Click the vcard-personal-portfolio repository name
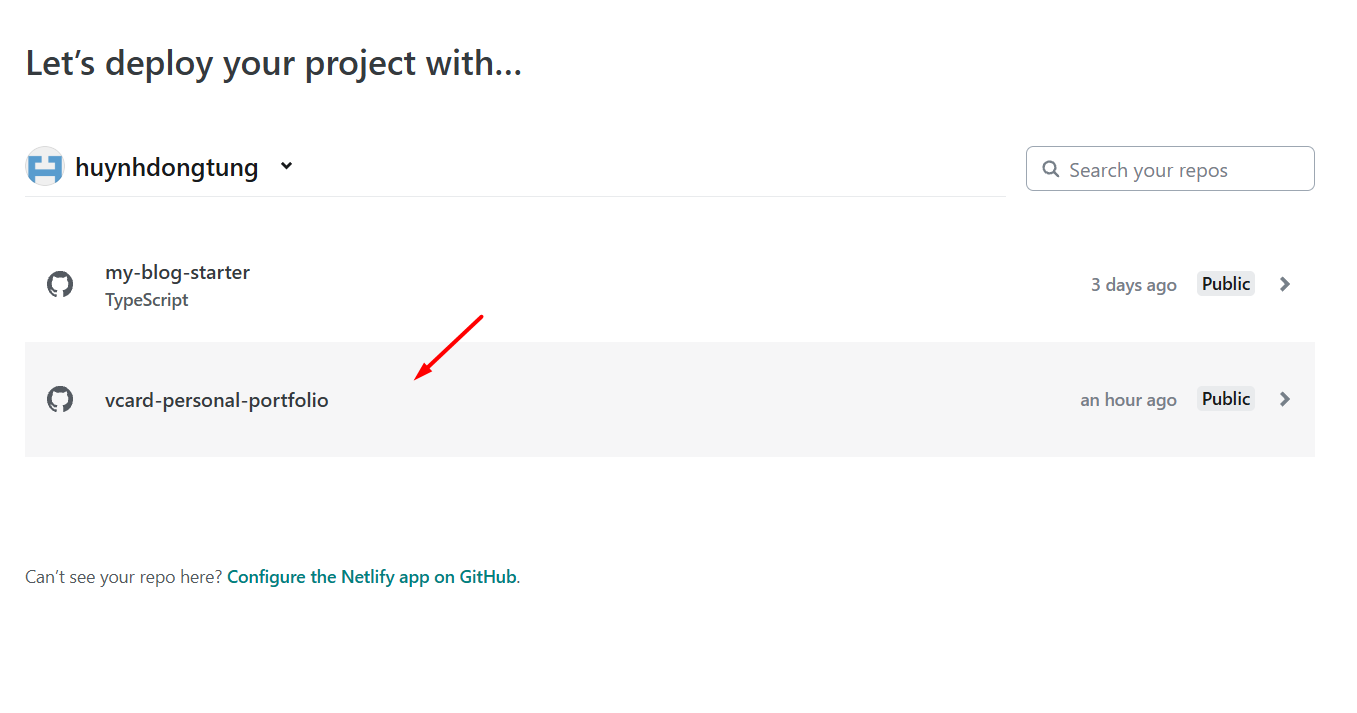This screenshot has width=1357, height=713. (x=216, y=399)
